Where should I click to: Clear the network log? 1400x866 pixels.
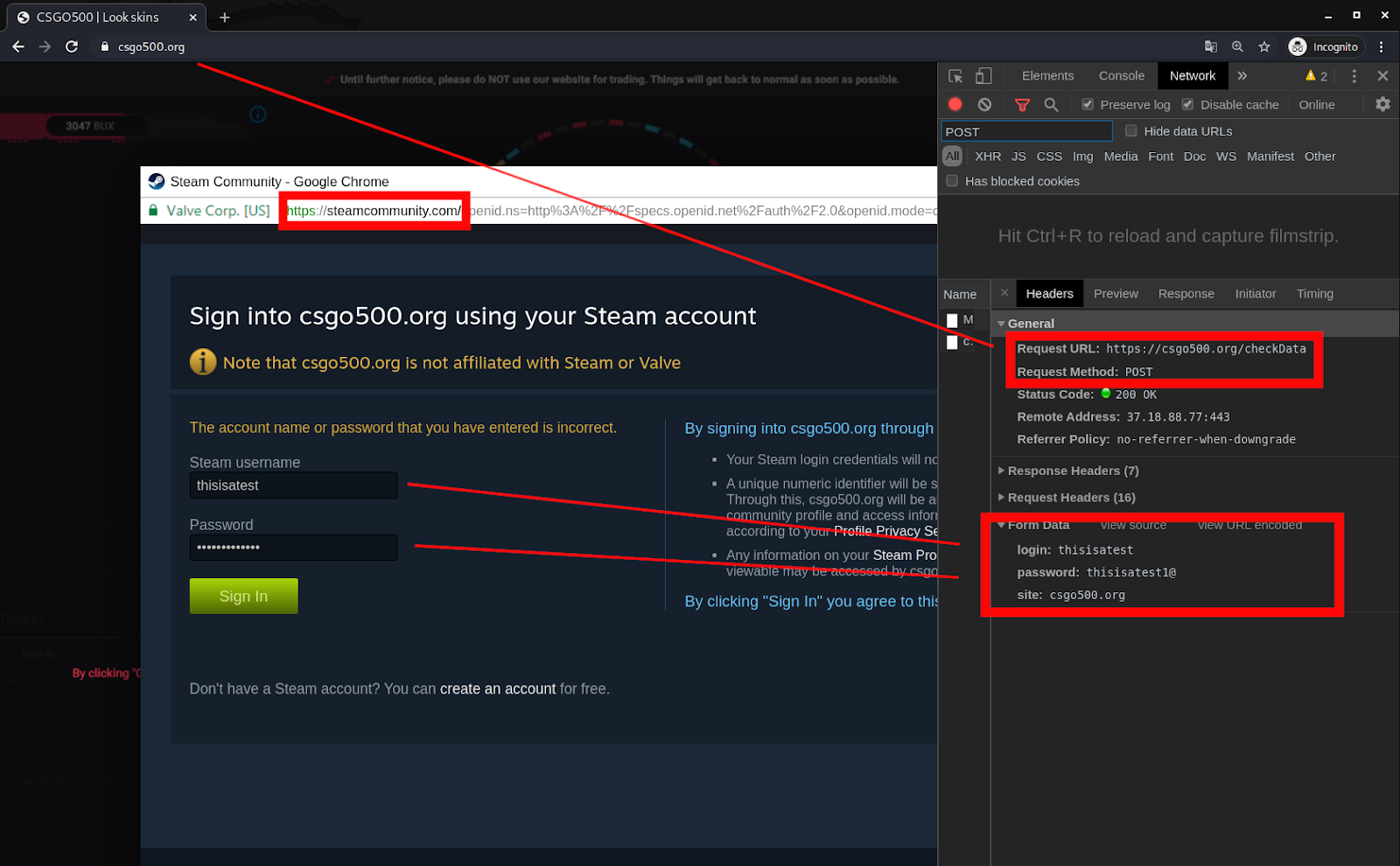pos(984,104)
